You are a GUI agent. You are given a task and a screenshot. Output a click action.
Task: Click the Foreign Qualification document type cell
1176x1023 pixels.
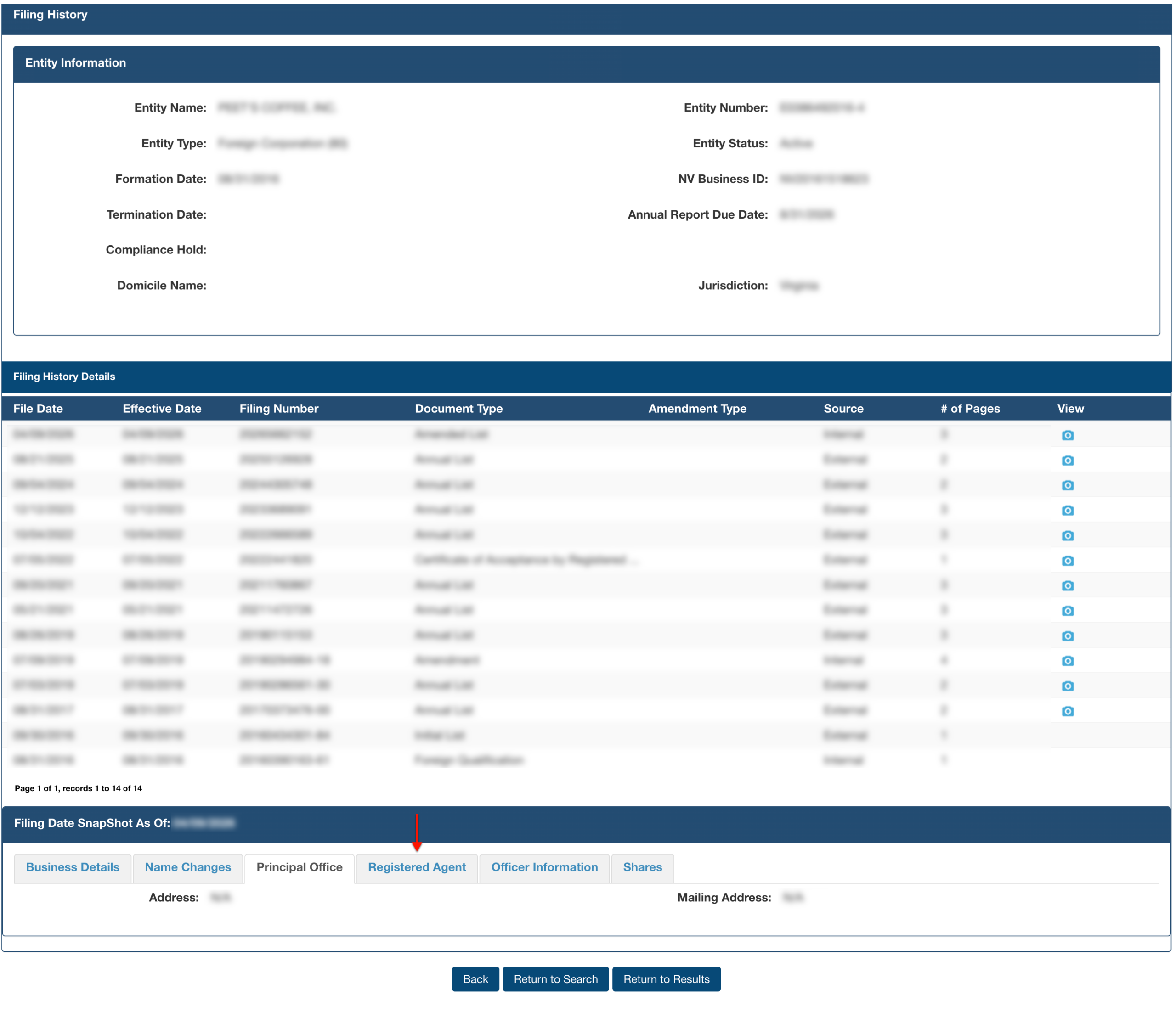point(469,760)
